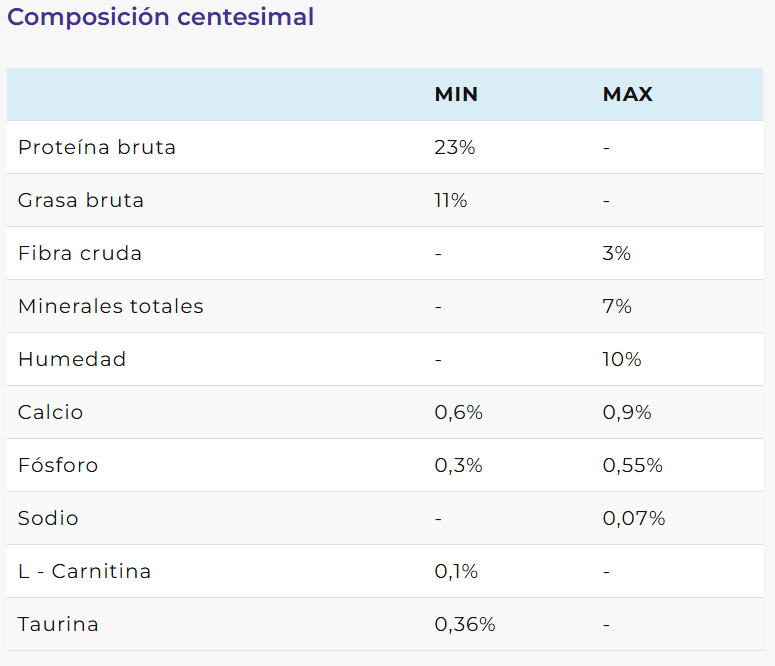775x666 pixels.
Task: Click the 10% maximum humidity value
Action: [621, 359]
